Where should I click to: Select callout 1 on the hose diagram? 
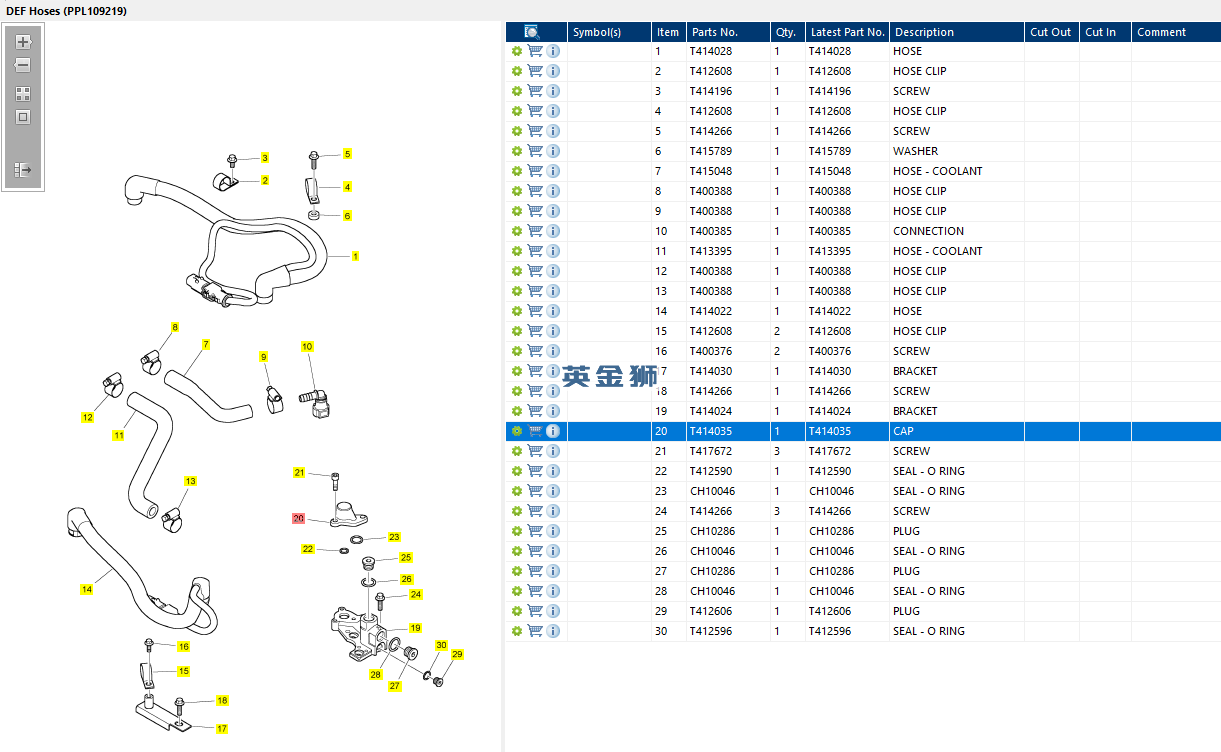coord(355,257)
